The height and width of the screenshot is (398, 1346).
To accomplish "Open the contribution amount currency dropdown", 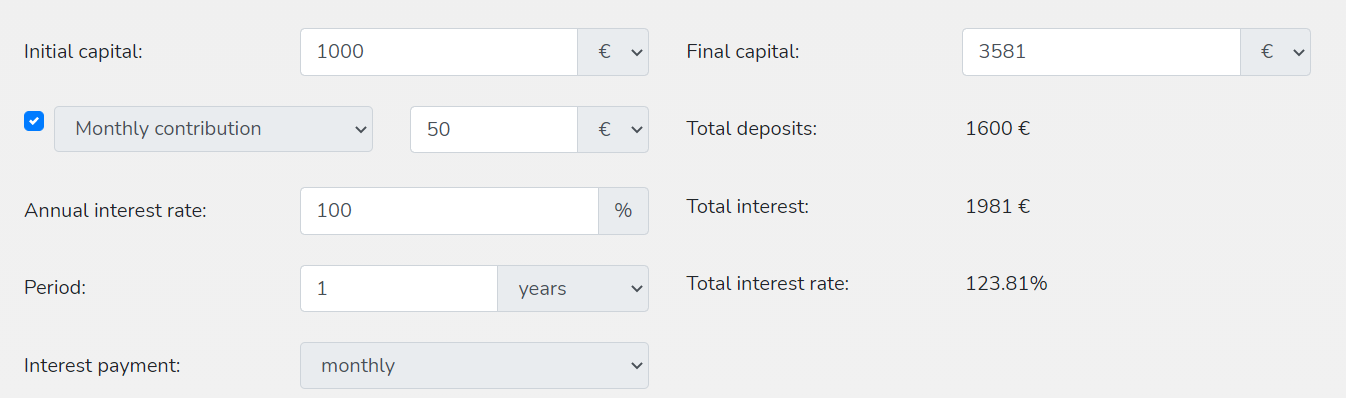I will [x=613, y=129].
